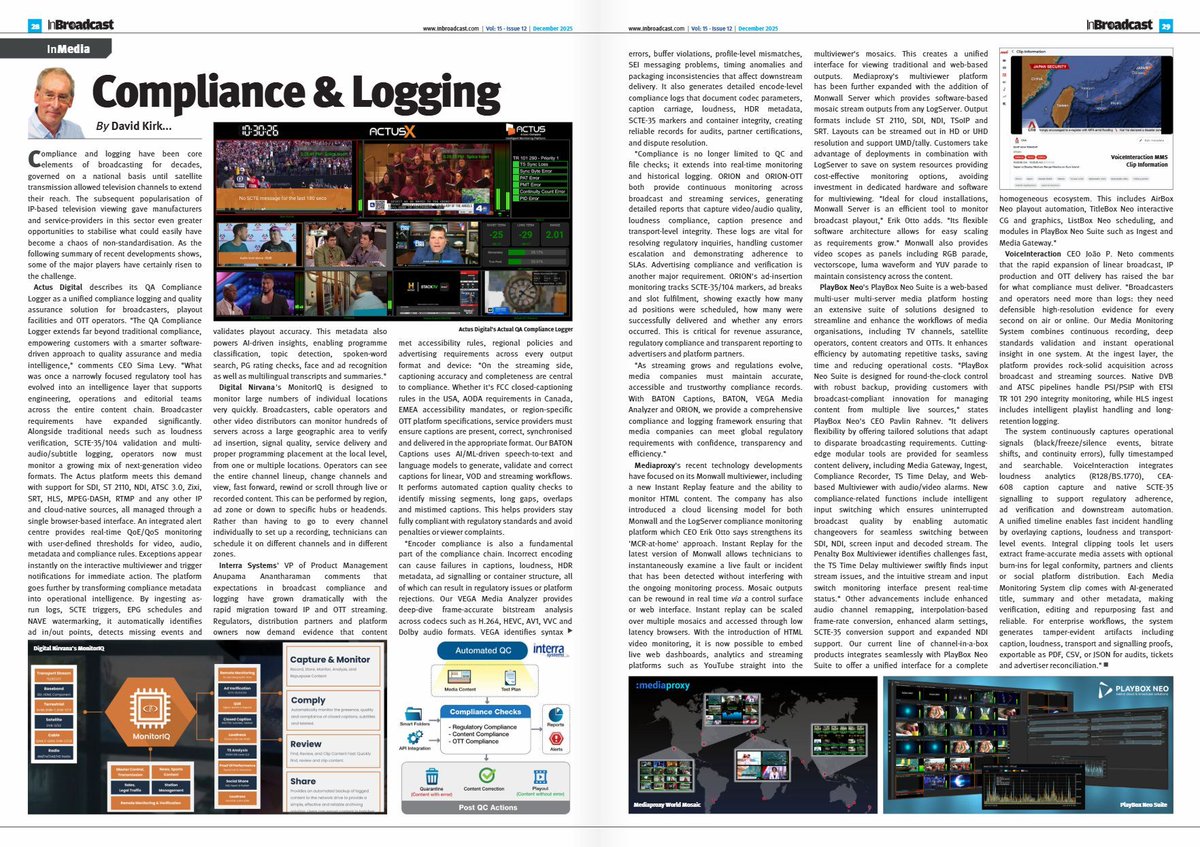This screenshot has width=1200, height=847.
Task: Click the Test Plan clipboard icon
Action: (510, 677)
